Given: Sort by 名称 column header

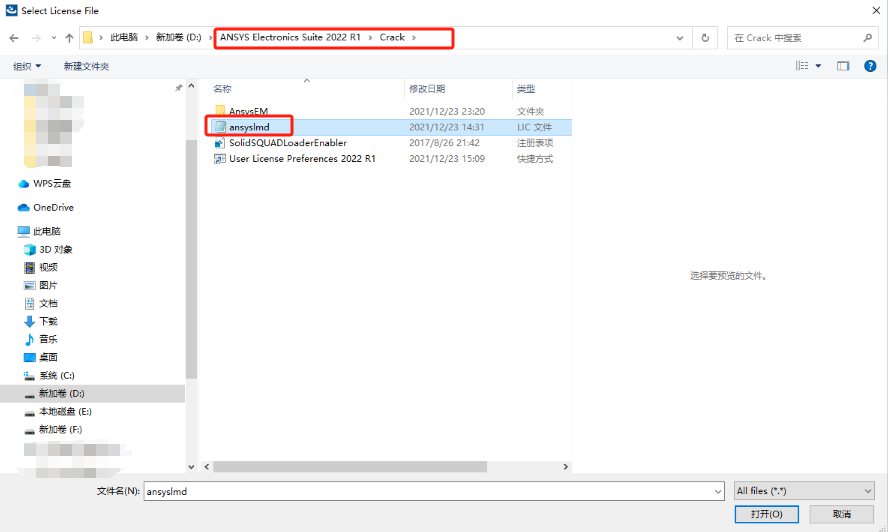Looking at the screenshot, I should coord(222,89).
